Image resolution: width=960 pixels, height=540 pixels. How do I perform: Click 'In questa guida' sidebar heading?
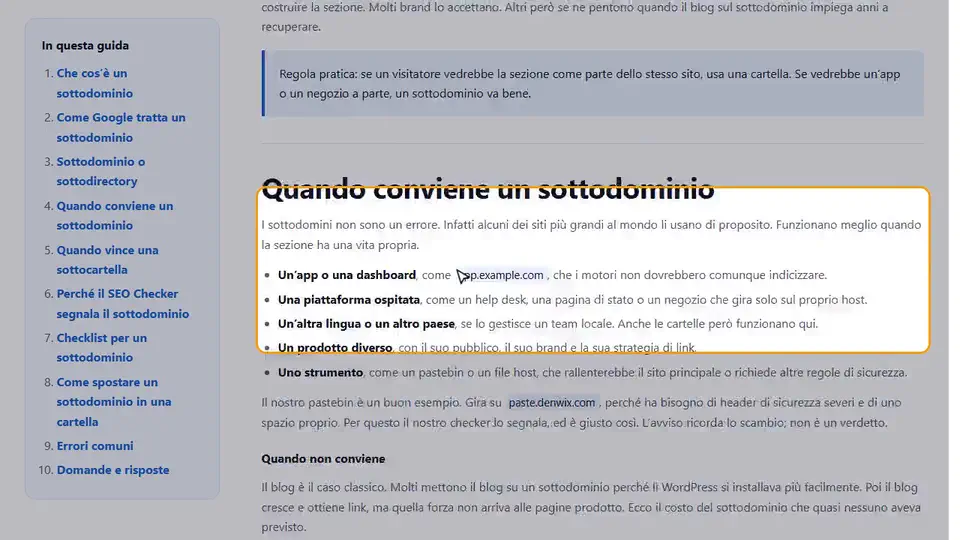coord(85,45)
